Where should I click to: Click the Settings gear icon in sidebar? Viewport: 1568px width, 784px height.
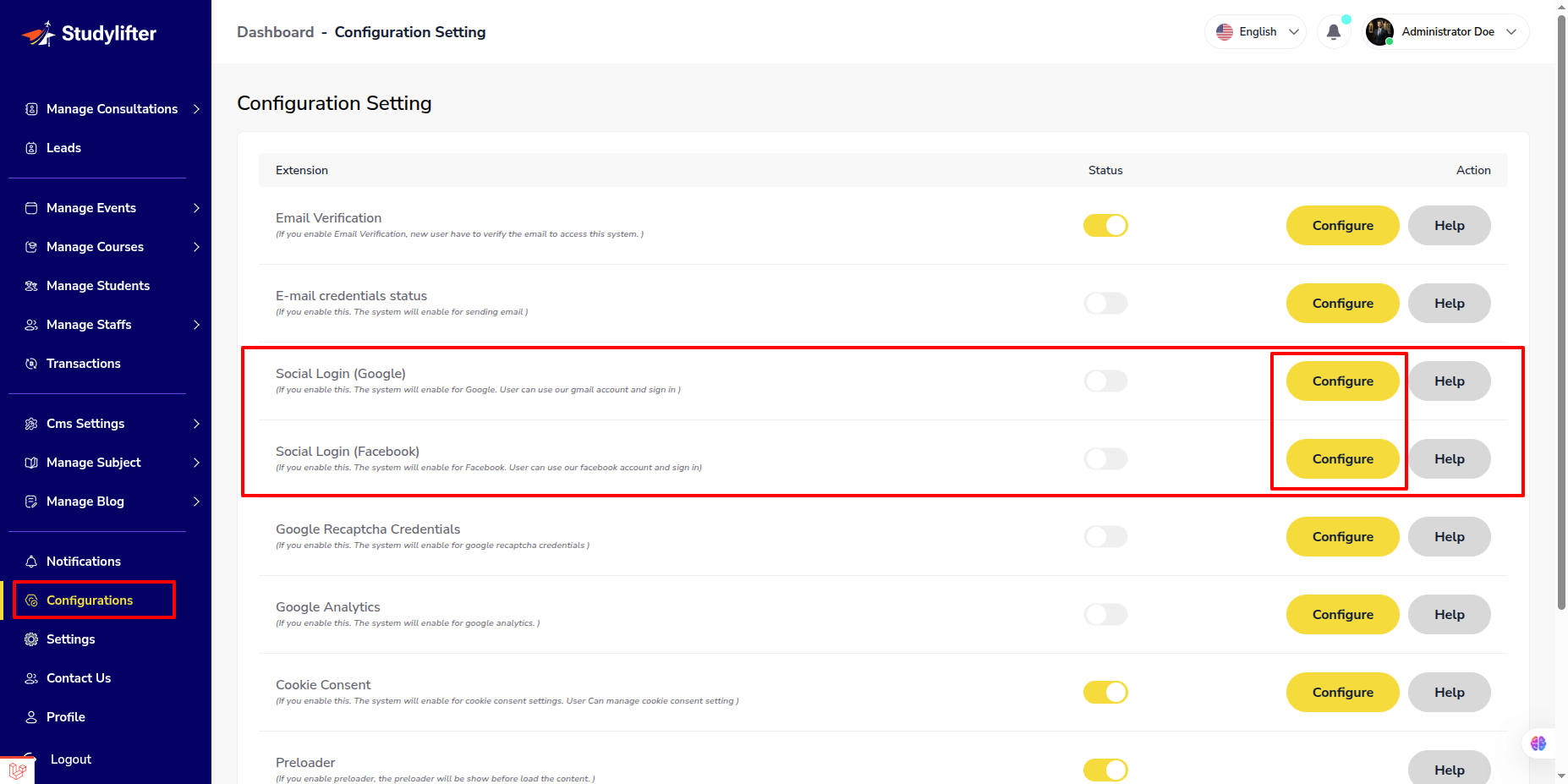tap(31, 639)
